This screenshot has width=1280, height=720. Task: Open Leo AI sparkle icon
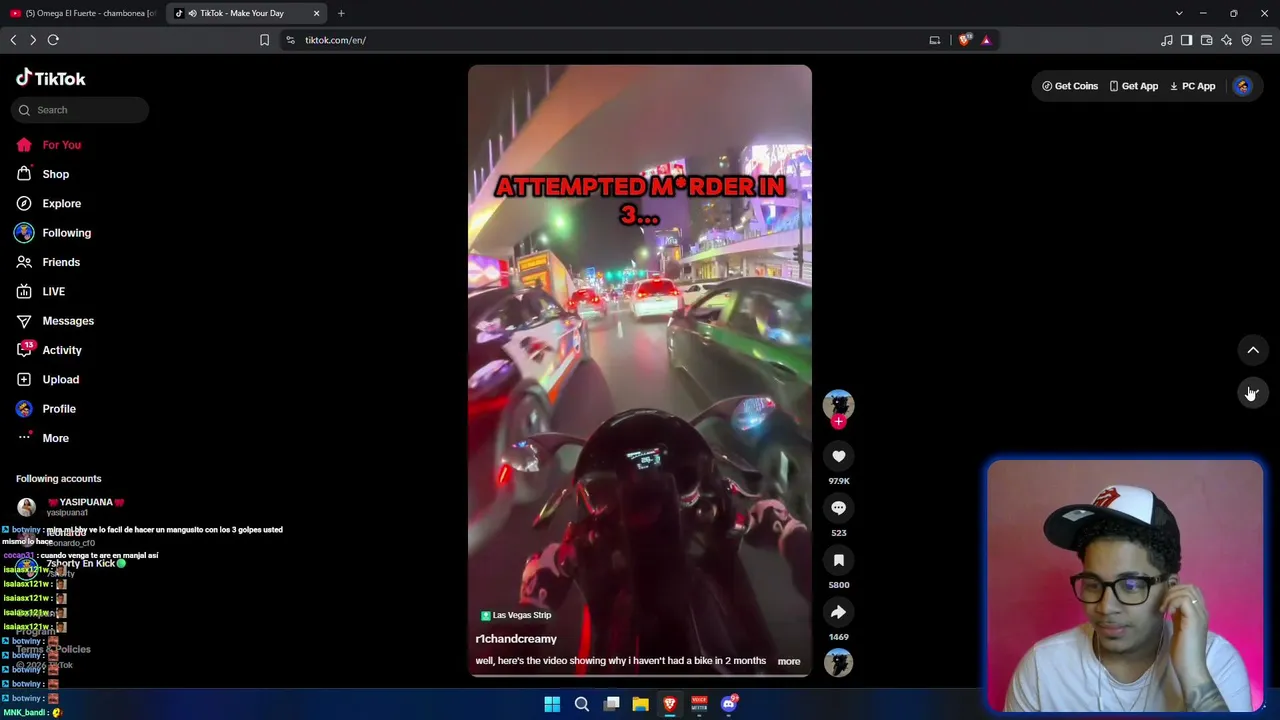click(1226, 40)
